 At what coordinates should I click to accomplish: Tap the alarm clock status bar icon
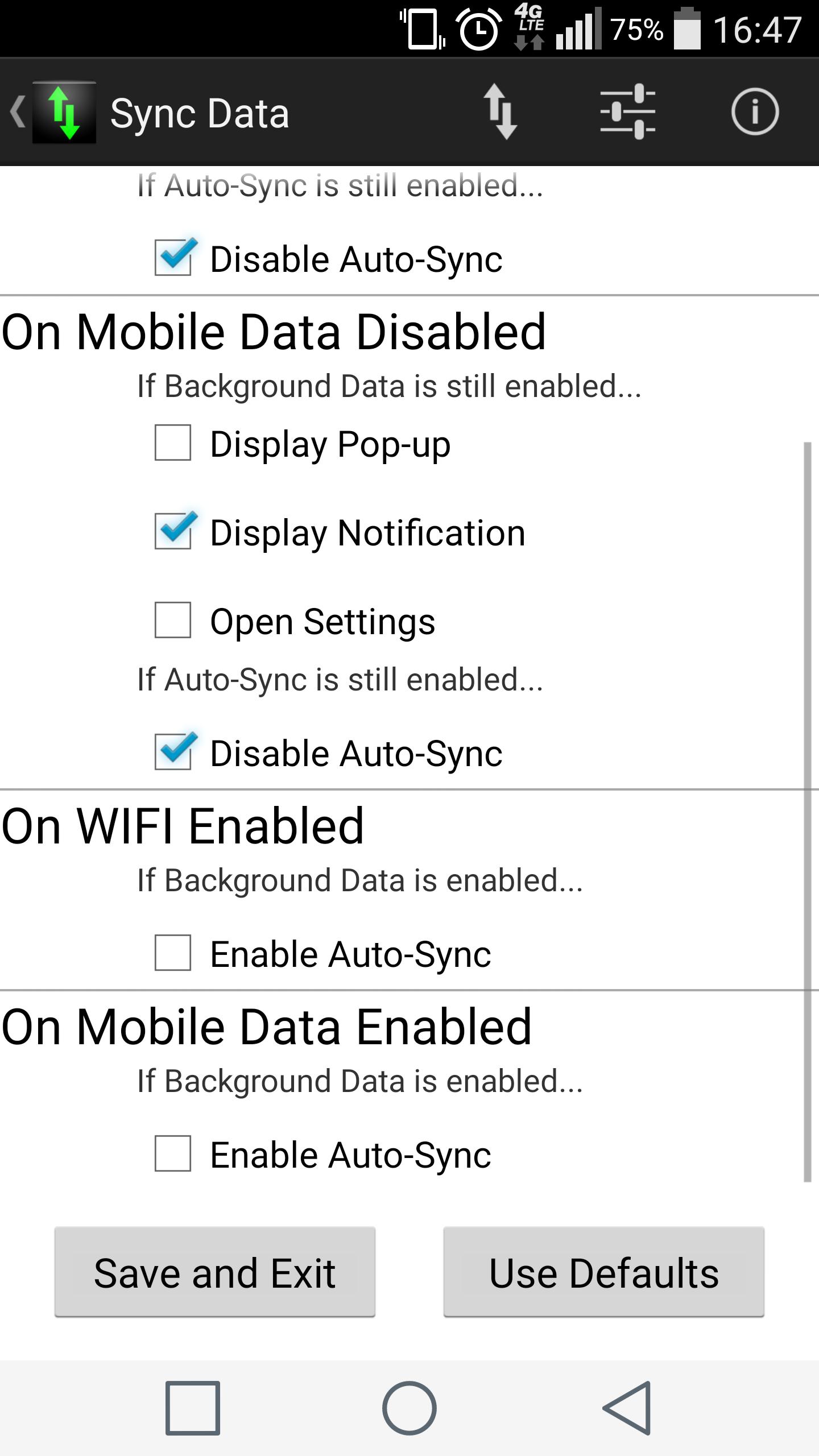point(479,30)
